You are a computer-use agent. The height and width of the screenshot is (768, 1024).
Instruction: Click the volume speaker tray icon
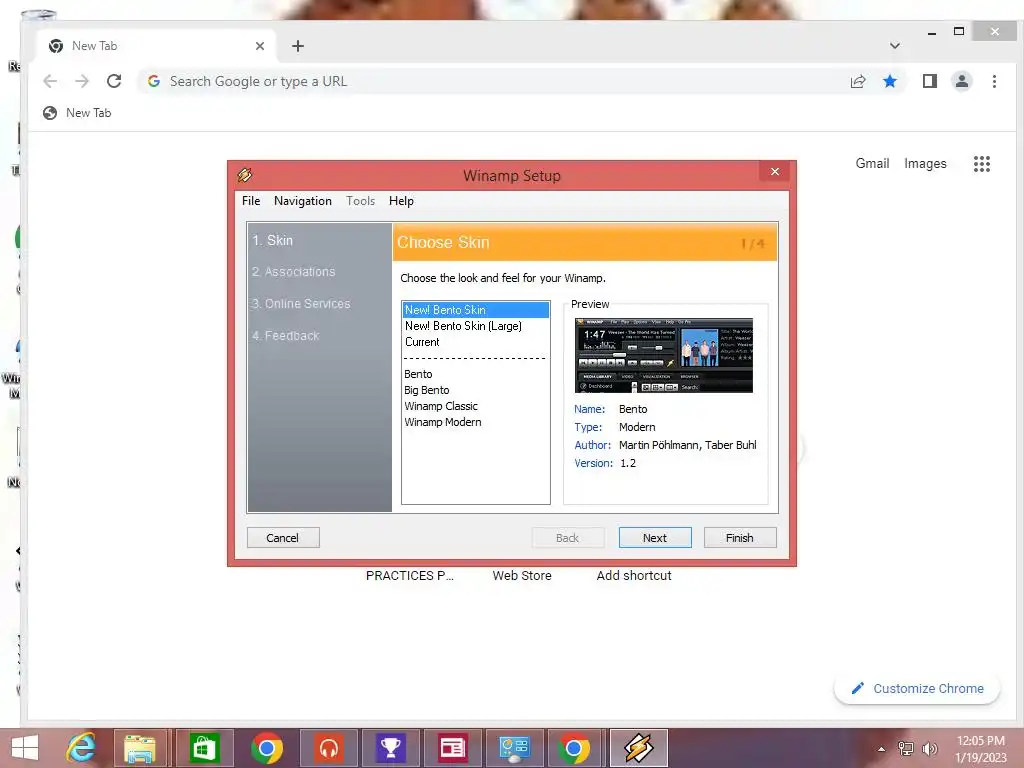click(x=929, y=749)
